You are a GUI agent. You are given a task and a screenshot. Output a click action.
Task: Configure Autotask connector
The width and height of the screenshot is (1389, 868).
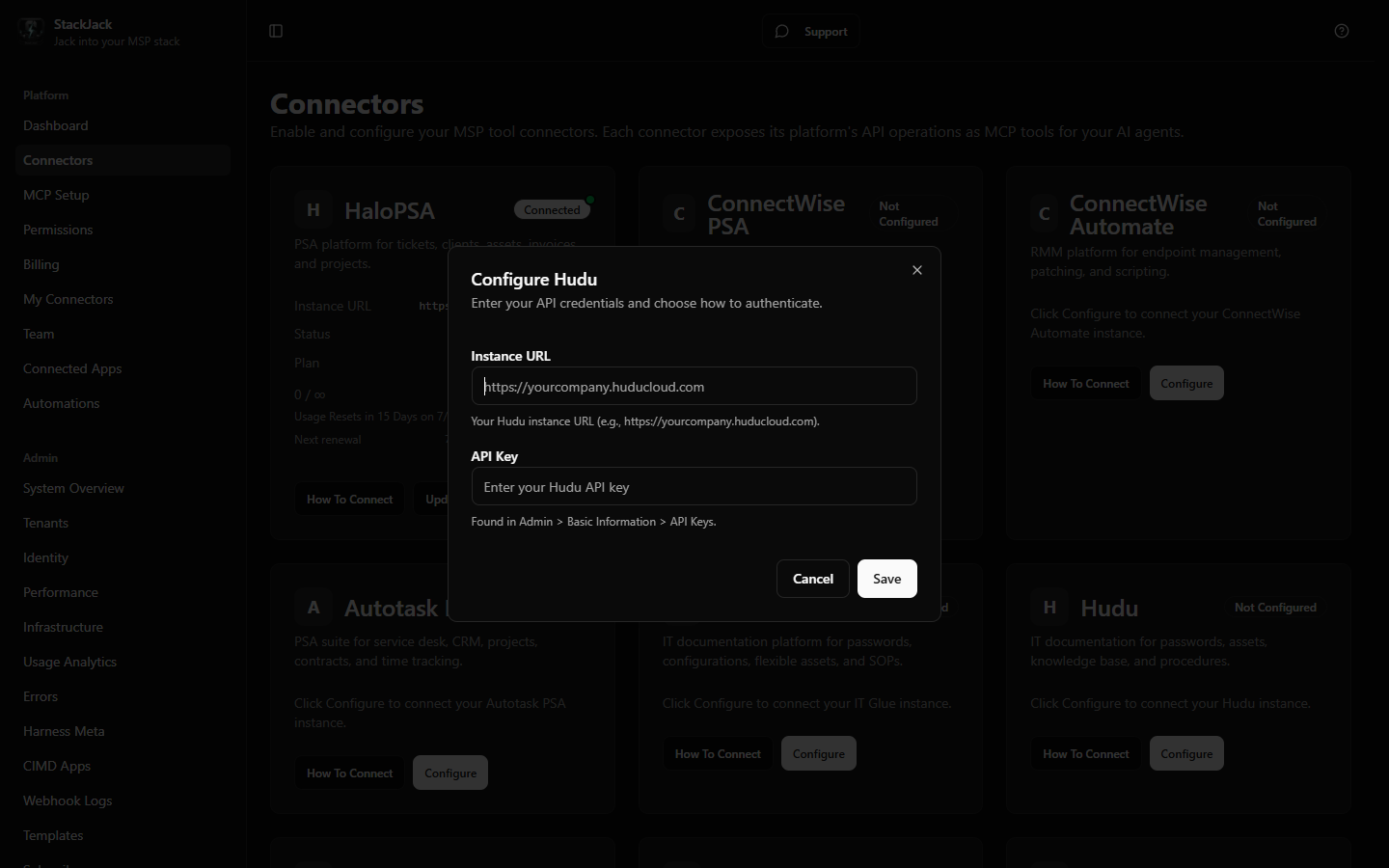pos(450,773)
